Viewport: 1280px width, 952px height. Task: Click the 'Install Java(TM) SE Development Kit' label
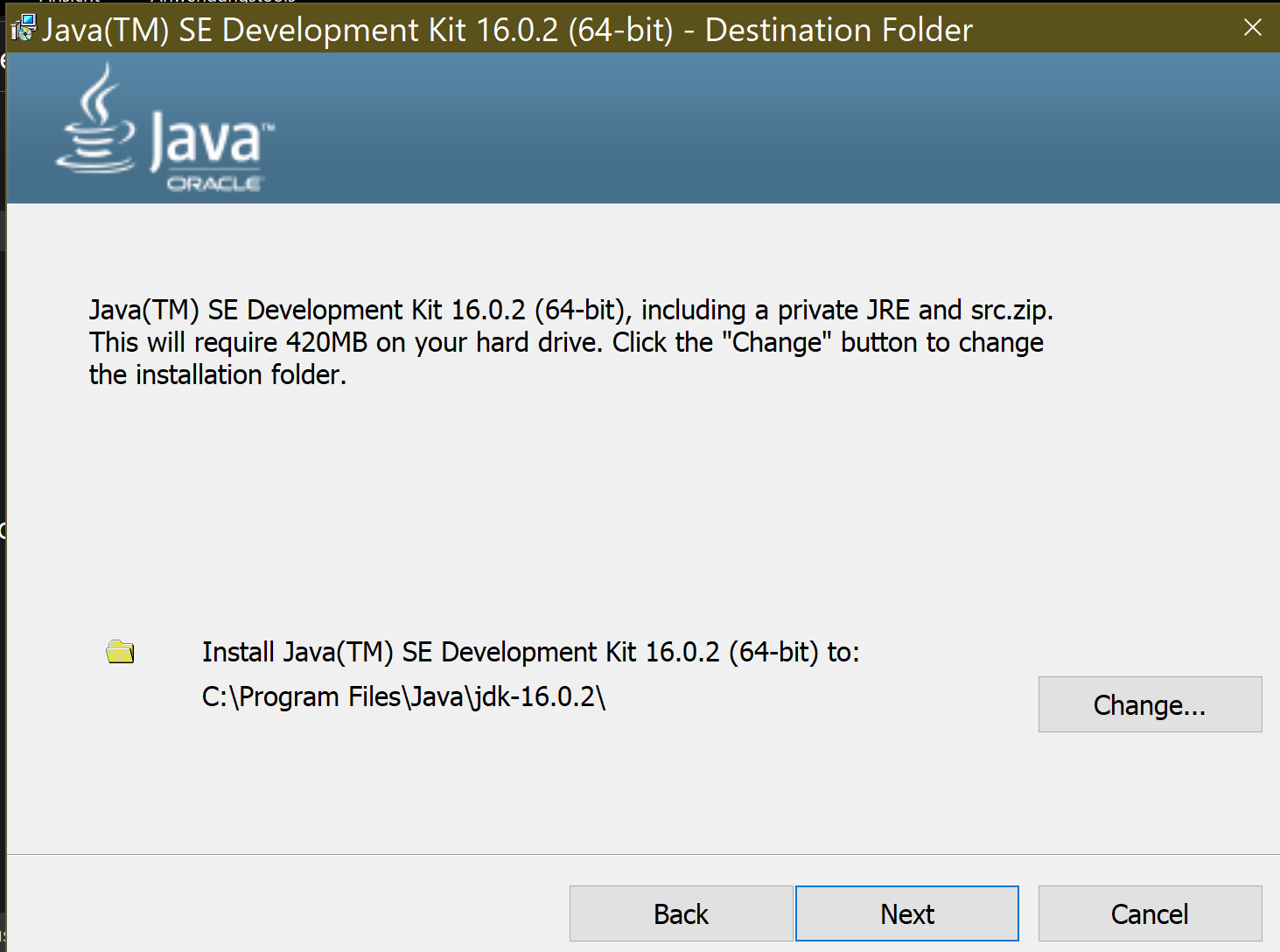530,652
